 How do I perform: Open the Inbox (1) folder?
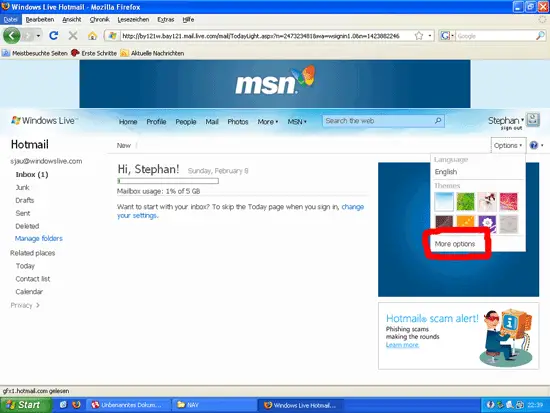pos(32,174)
